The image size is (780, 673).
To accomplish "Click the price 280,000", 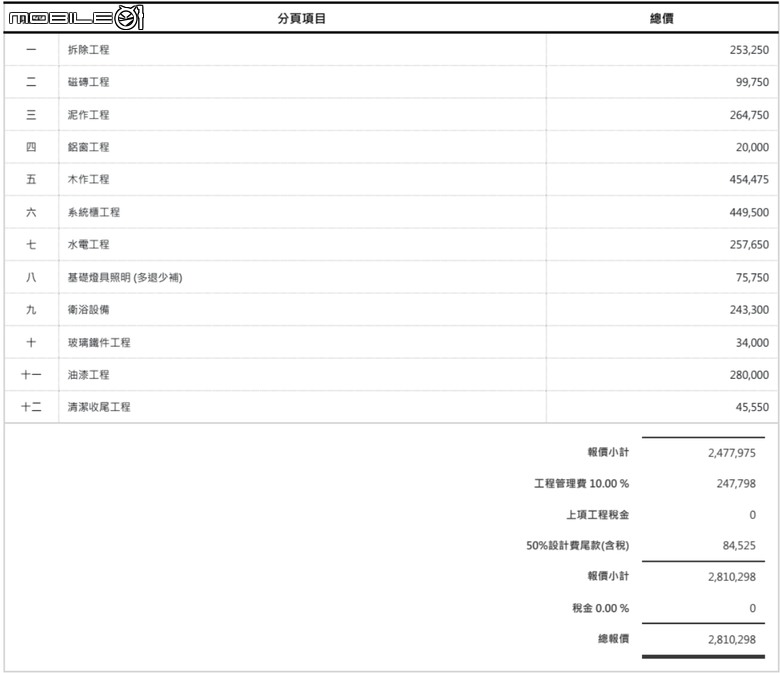I will coord(749,375).
